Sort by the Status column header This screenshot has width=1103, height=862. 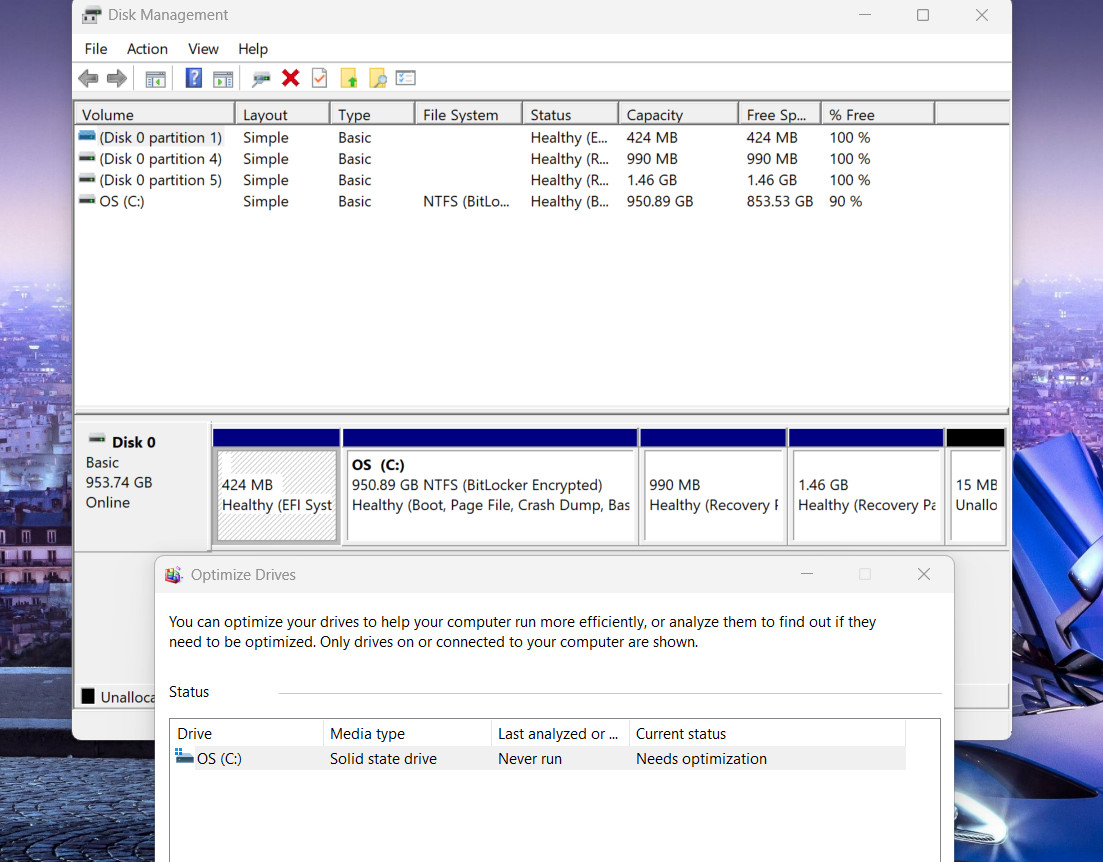(x=570, y=115)
